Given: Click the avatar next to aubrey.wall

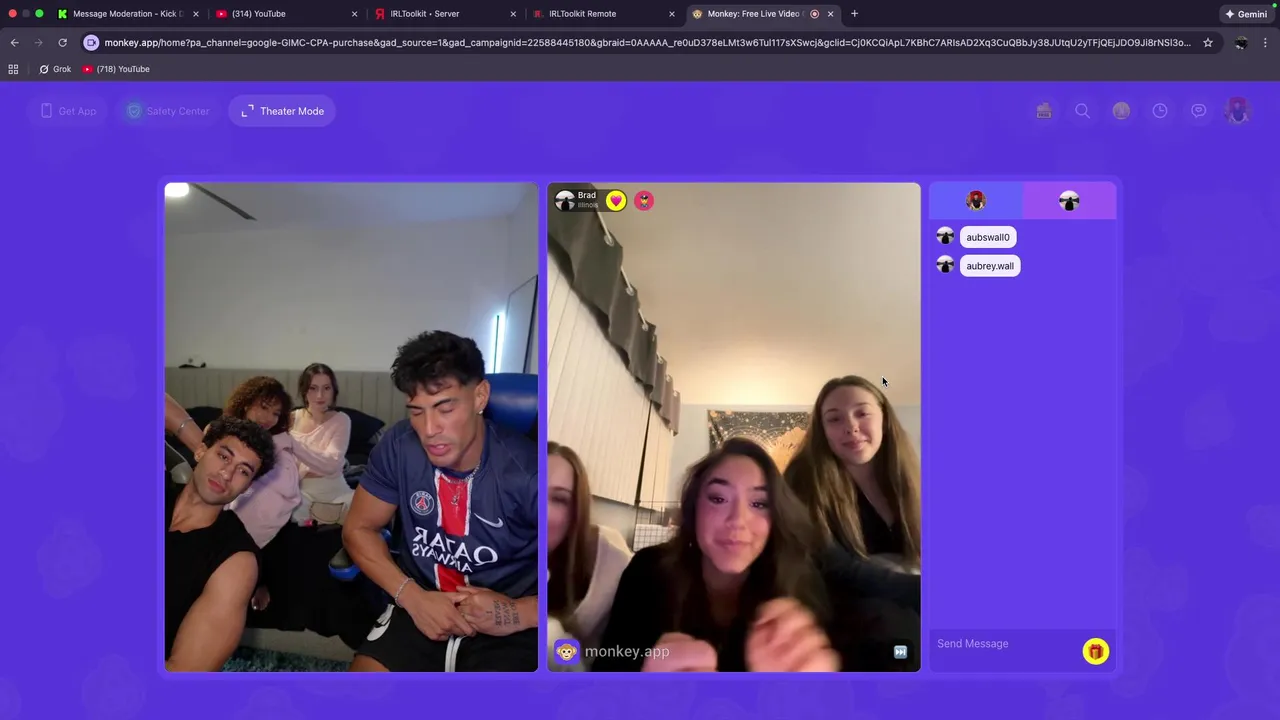Looking at the screenshot, I should coord(945,265).
